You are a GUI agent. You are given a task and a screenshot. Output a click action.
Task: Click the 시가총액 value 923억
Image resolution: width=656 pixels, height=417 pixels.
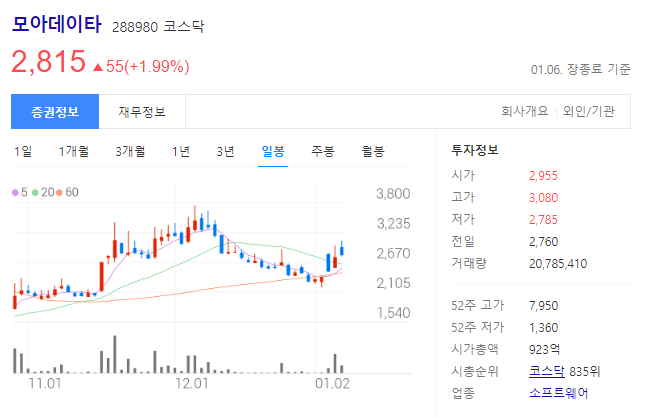pyautogui.click(x=544, y=349)
